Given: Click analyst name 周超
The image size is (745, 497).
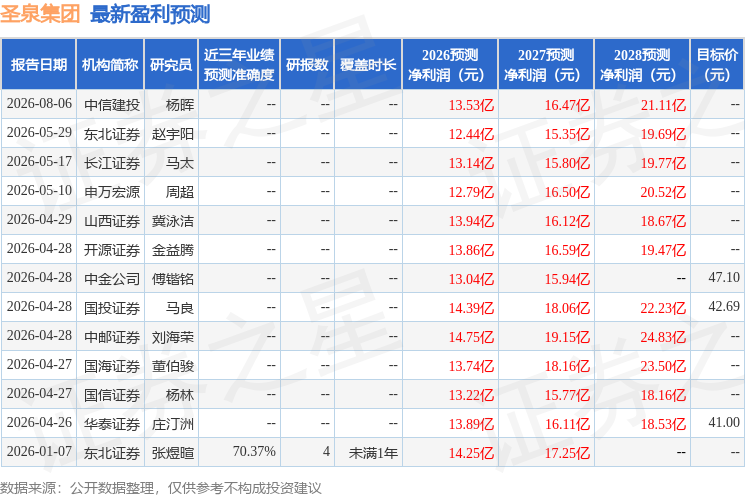Looking at the screenshot, I should [180, 192].
